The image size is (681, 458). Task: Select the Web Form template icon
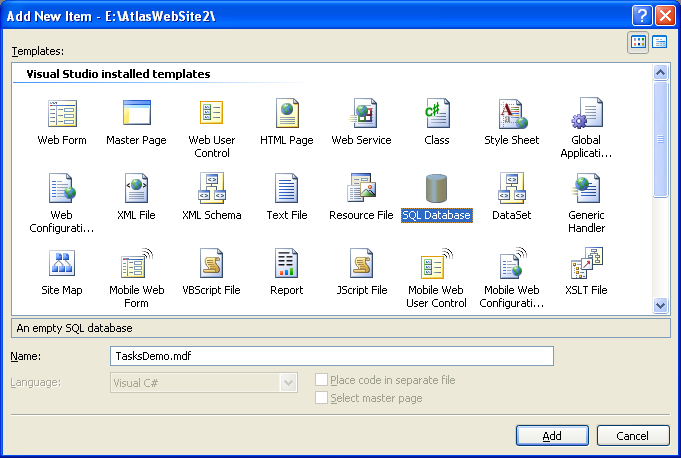tap(62, 113)
